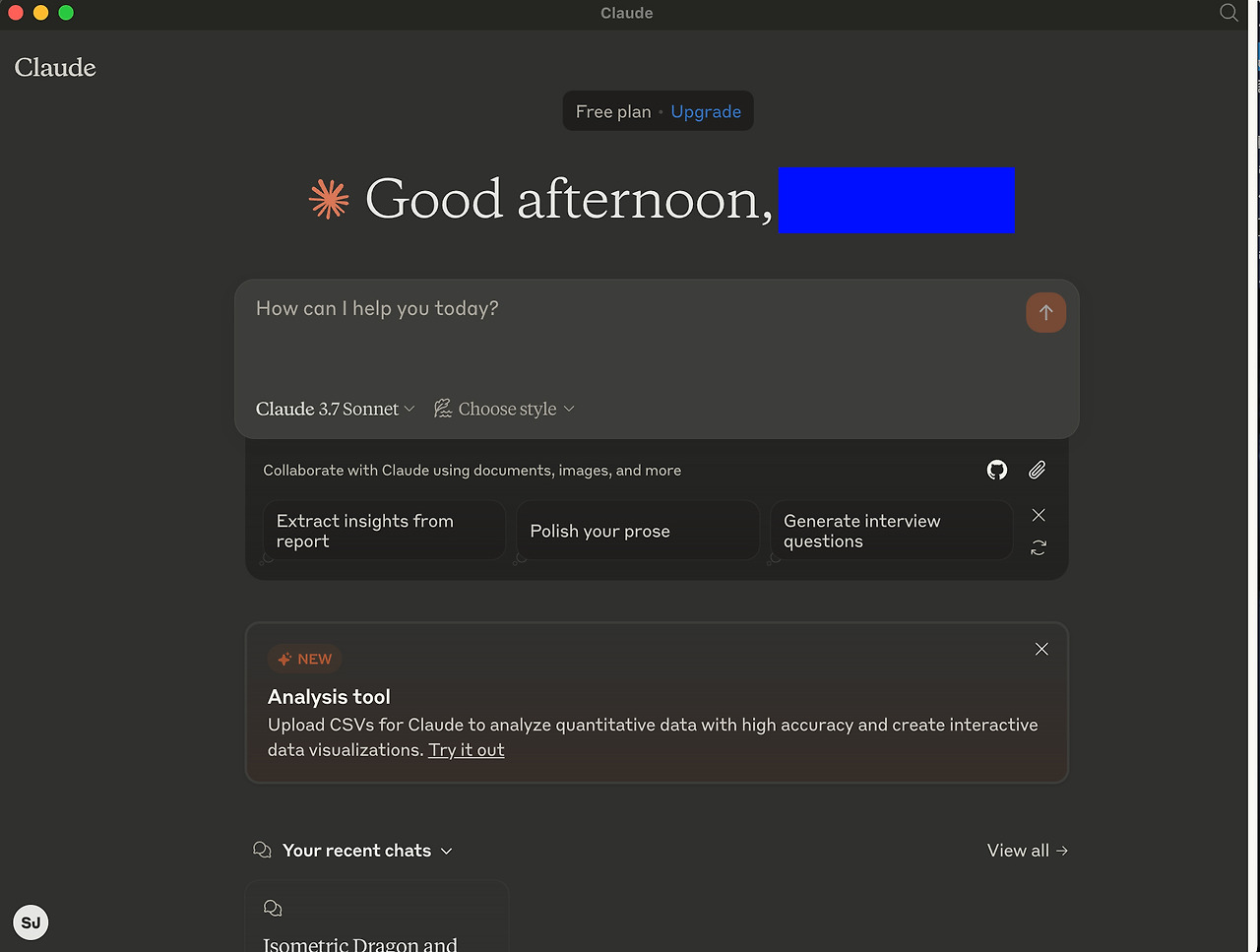Screen dimensions: 1260x952
Task: Click the NEW badge on Analysis tool
Action: point(304,660)
